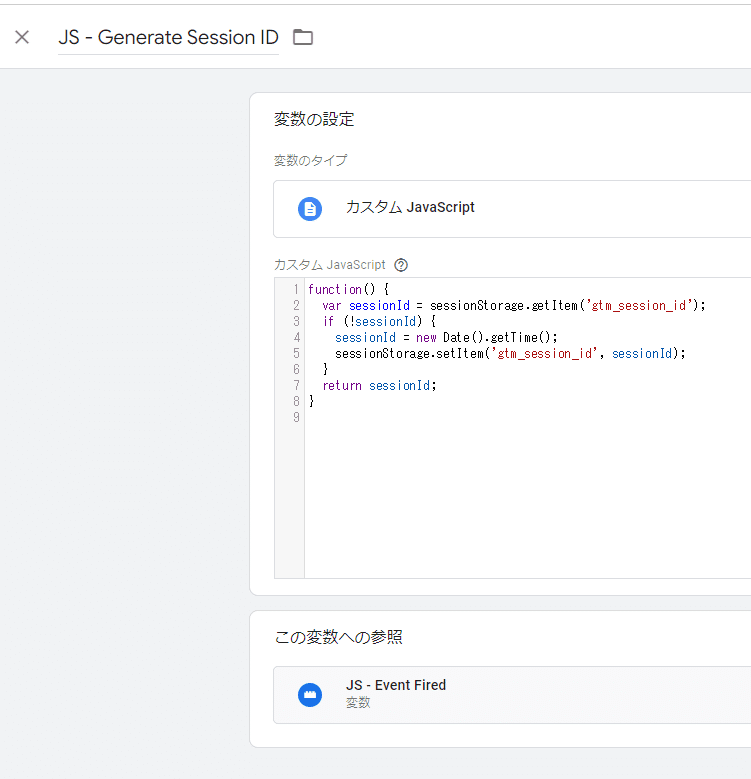Place cursor on 'var sessionId' code line
This screenshot has width=751, height=779.
[514, 306]
